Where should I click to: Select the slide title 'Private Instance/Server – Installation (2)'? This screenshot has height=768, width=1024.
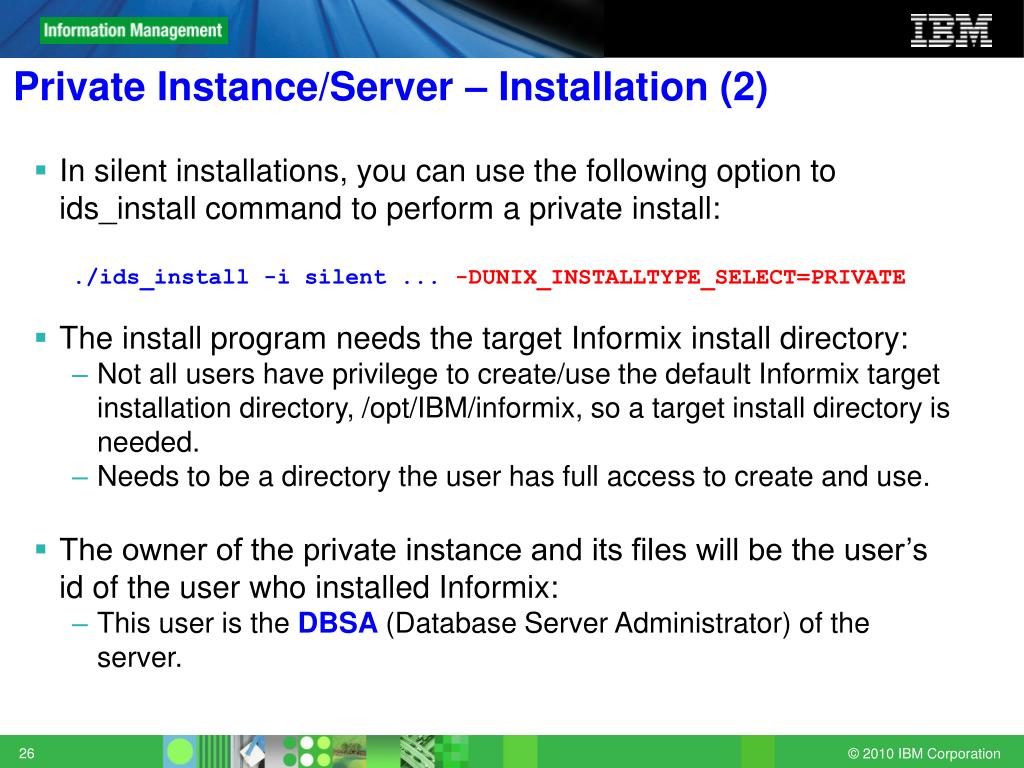pyautogui.click(x=391, y=88)
